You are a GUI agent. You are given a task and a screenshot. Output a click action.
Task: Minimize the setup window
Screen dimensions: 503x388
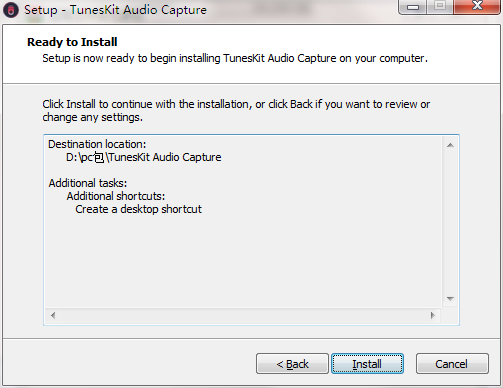click(413, 7)
